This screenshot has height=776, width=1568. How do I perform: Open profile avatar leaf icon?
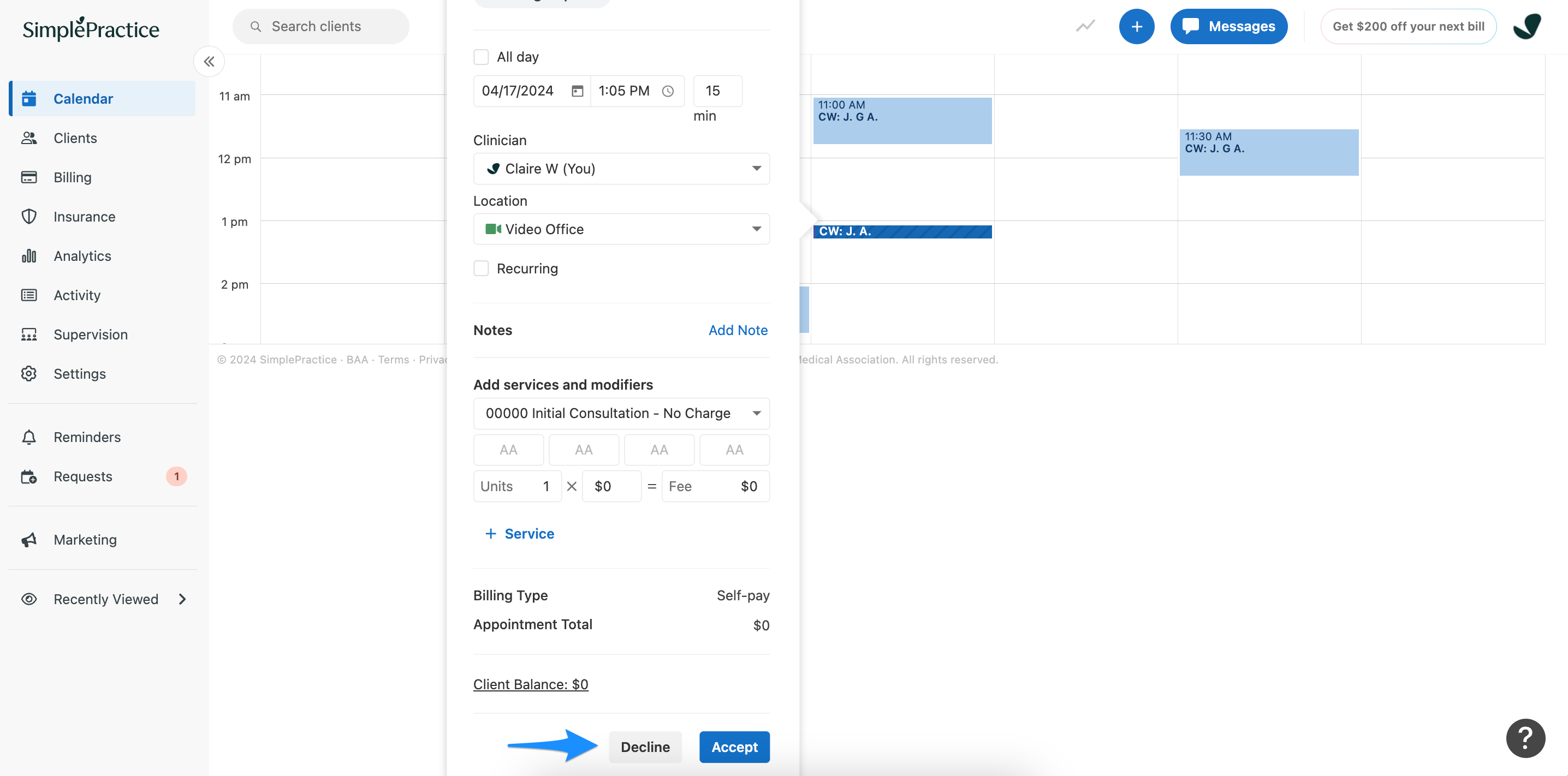1527,26
